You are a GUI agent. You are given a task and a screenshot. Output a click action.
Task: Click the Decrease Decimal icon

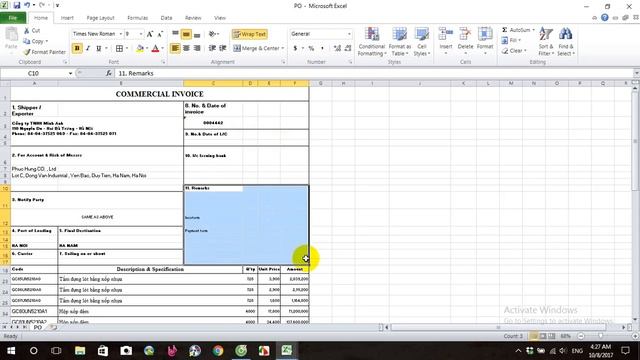click(348, 48)
